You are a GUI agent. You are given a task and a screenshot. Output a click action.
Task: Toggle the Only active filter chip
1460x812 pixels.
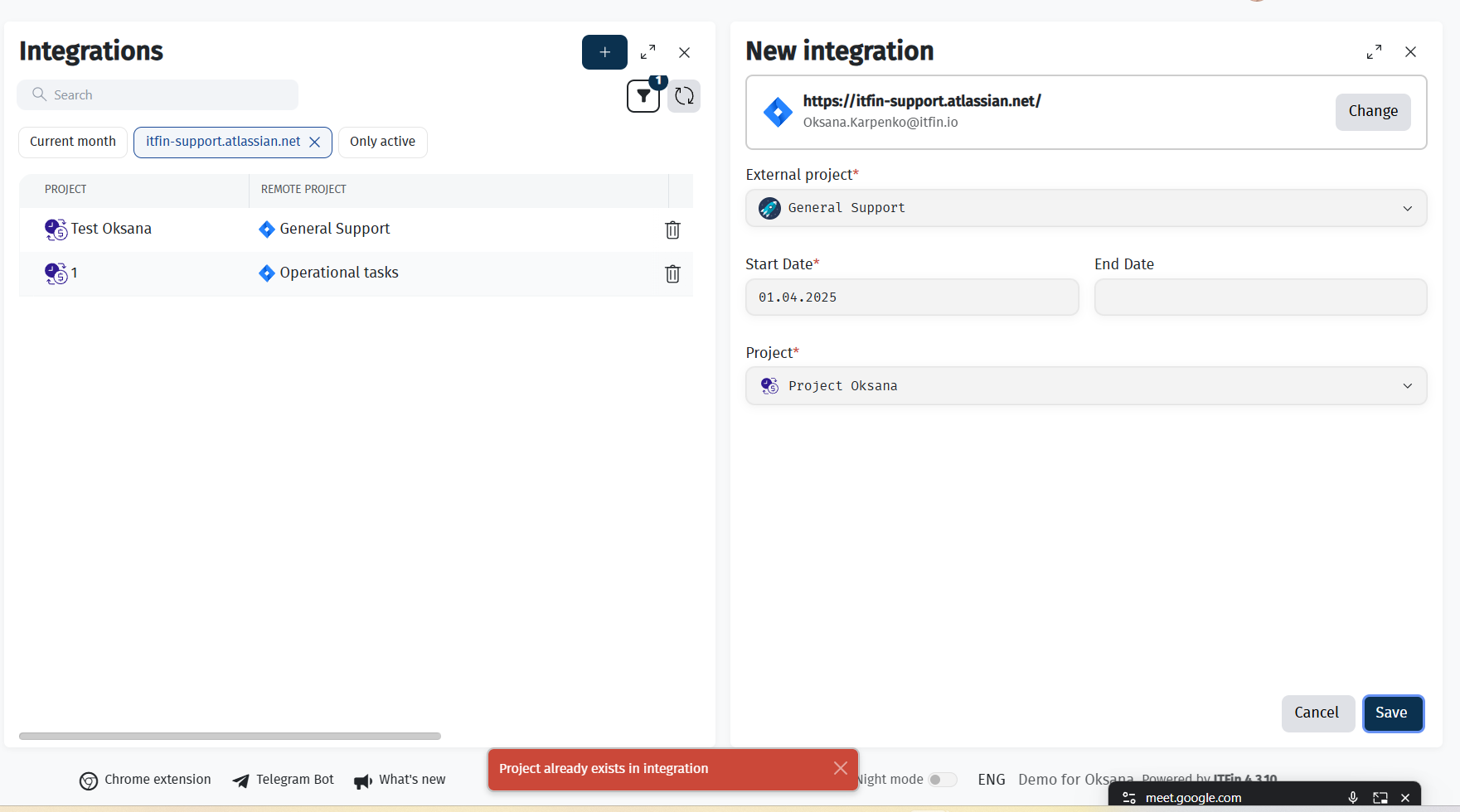coord(382,142)
